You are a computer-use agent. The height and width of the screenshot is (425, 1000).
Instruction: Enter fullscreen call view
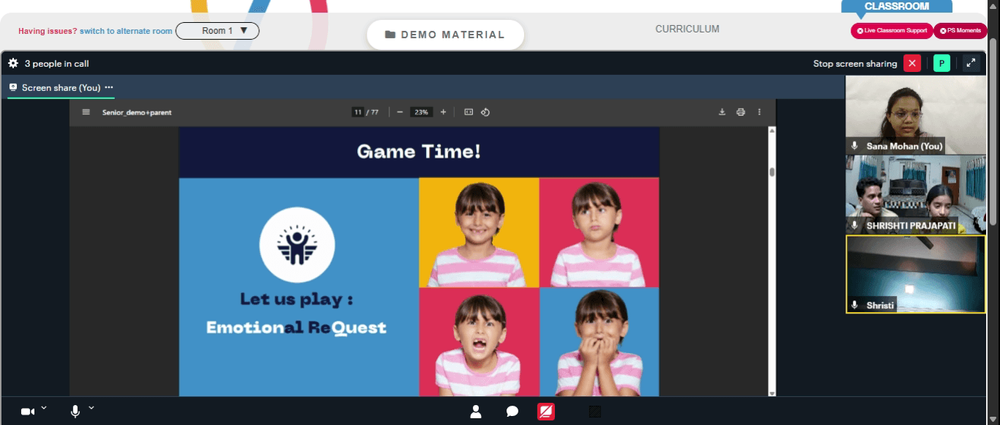pyautogui.click(x=971, y=63)
